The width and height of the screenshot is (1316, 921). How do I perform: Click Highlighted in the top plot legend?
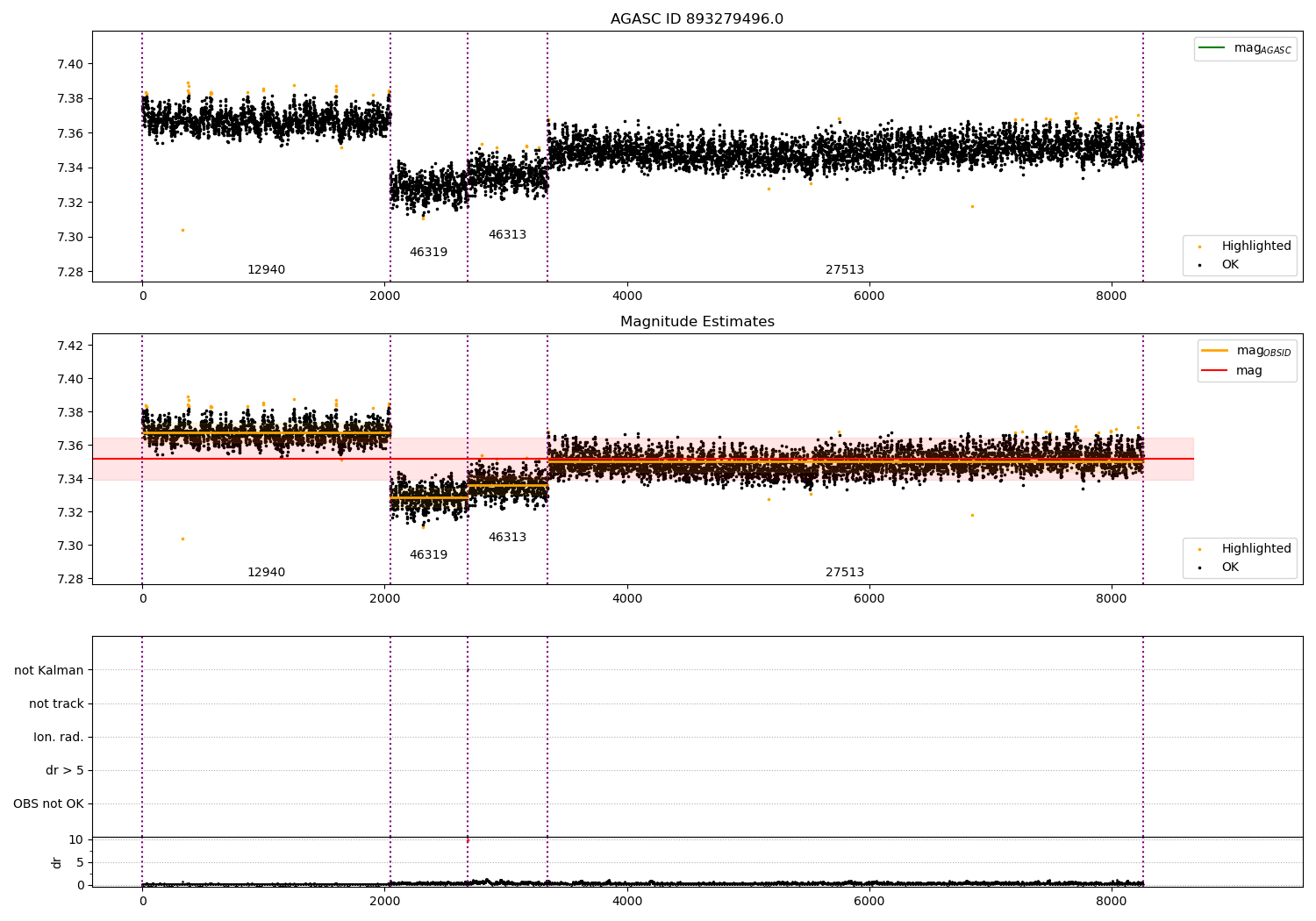click(x=1256, y=246)
